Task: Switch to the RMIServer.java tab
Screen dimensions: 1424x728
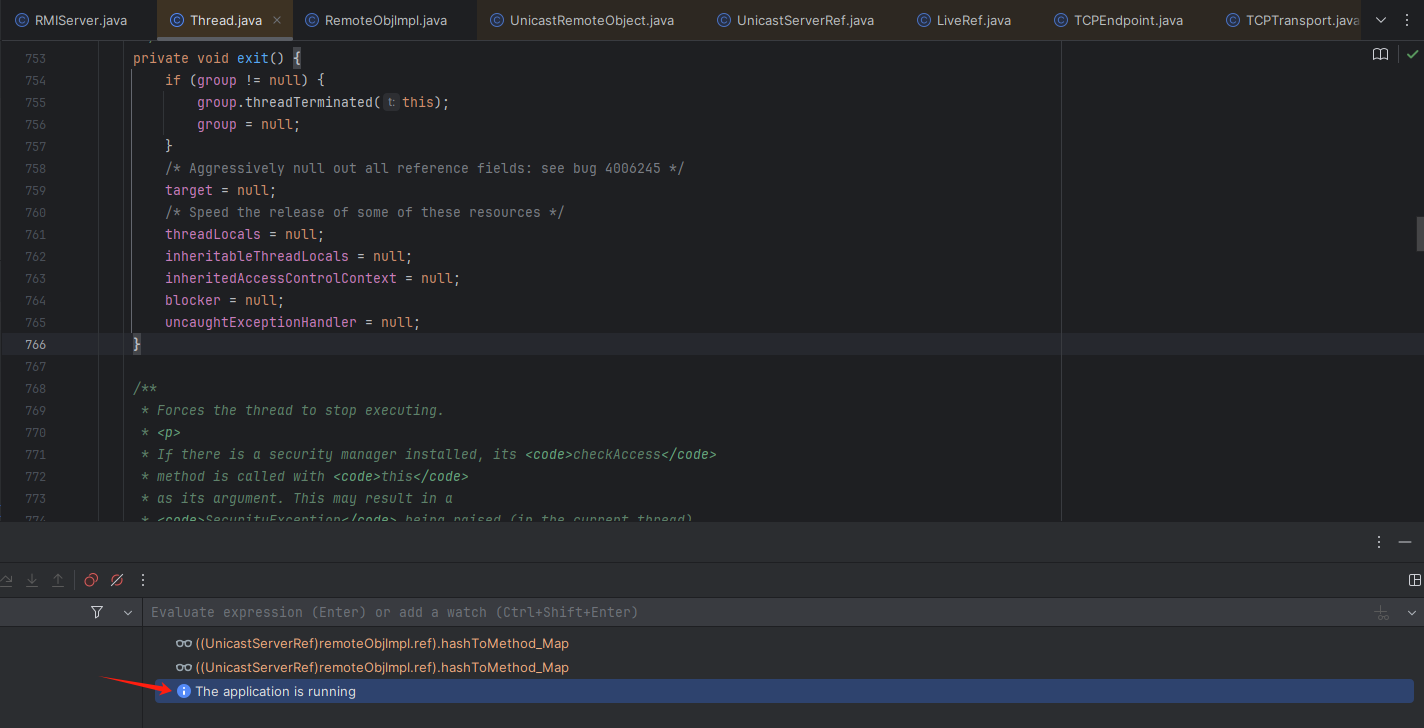Action: click(x=71, y=20)
